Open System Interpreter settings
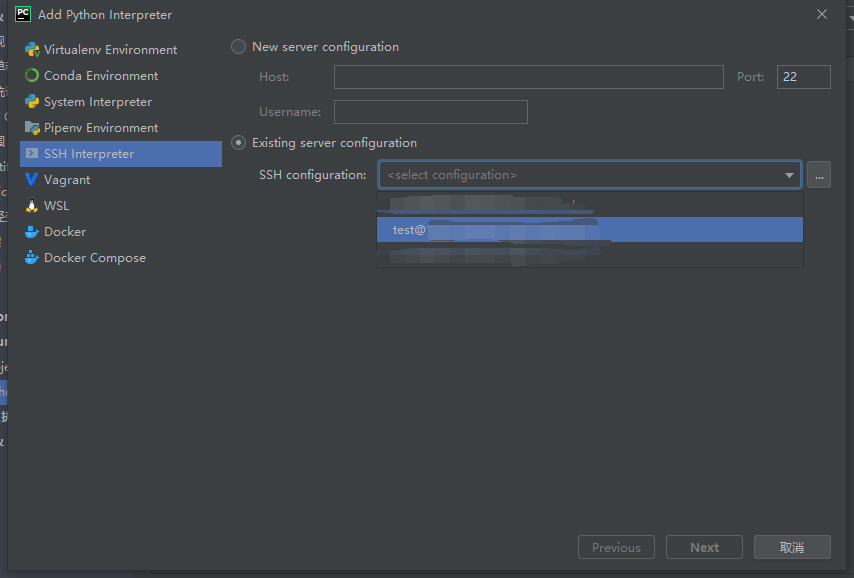The width and height of the screenshot is (854, 578). click(121, 102)
